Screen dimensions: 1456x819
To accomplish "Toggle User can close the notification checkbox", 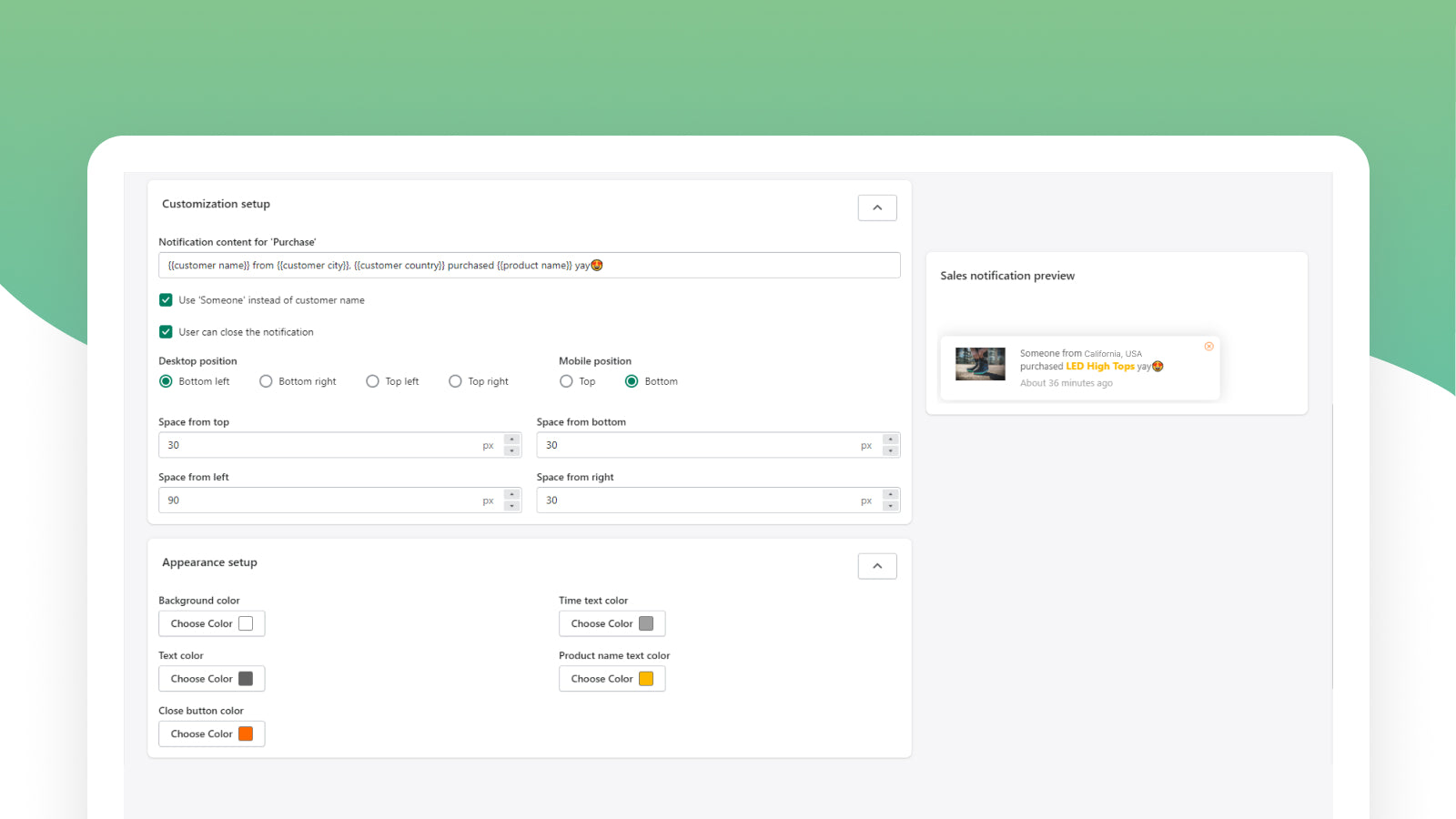I will (x=166, y=332).
